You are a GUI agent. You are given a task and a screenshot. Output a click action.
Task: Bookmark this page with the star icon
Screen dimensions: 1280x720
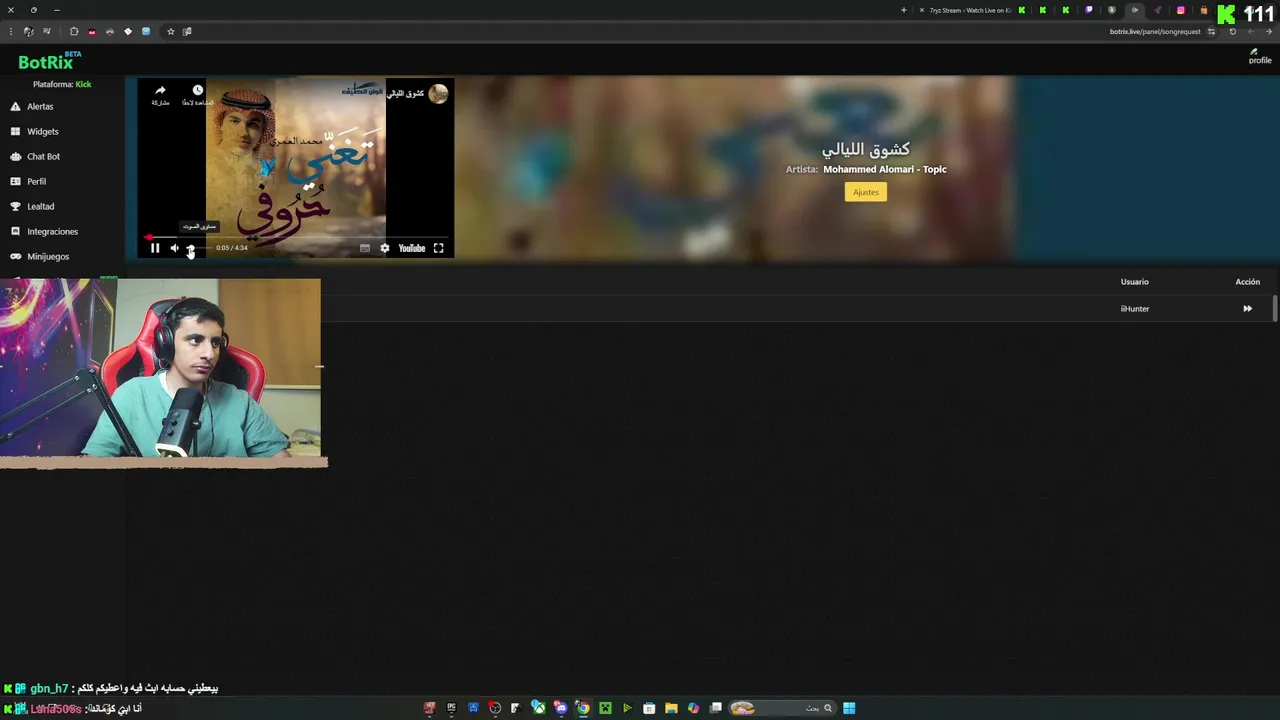point(171,32)
